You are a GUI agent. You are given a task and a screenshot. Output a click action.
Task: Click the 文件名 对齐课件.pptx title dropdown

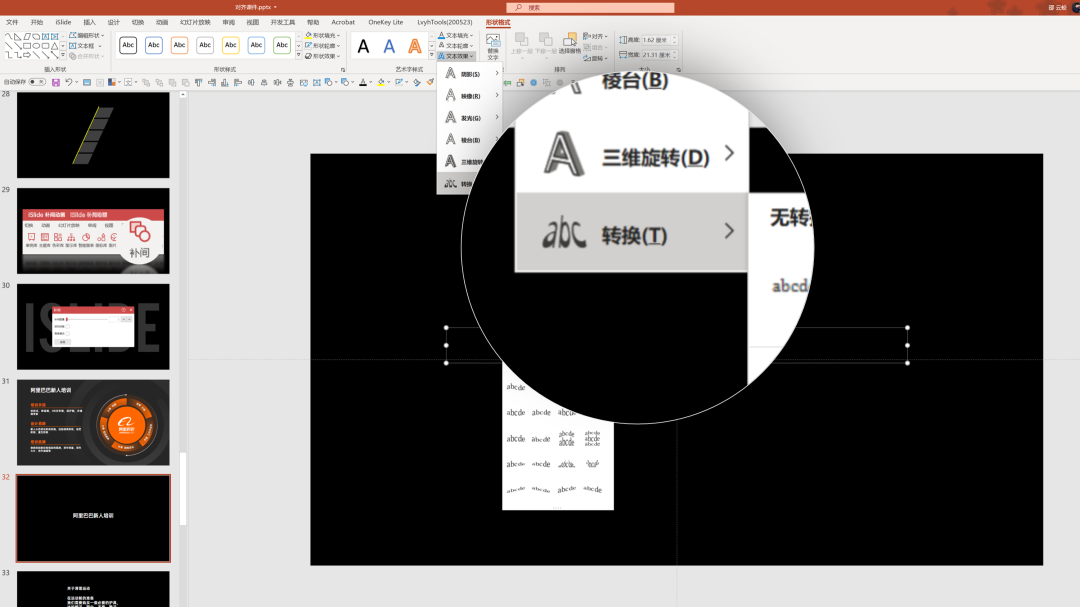pos(256,8)
